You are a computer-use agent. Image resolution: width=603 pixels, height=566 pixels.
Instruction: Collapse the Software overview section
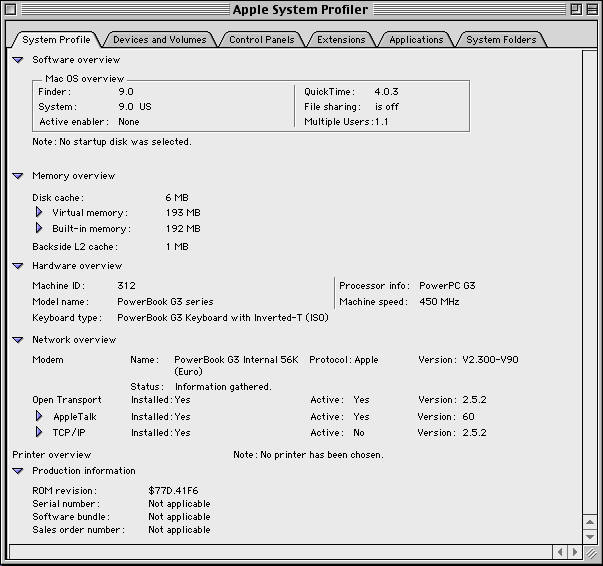tap(18, 60)
